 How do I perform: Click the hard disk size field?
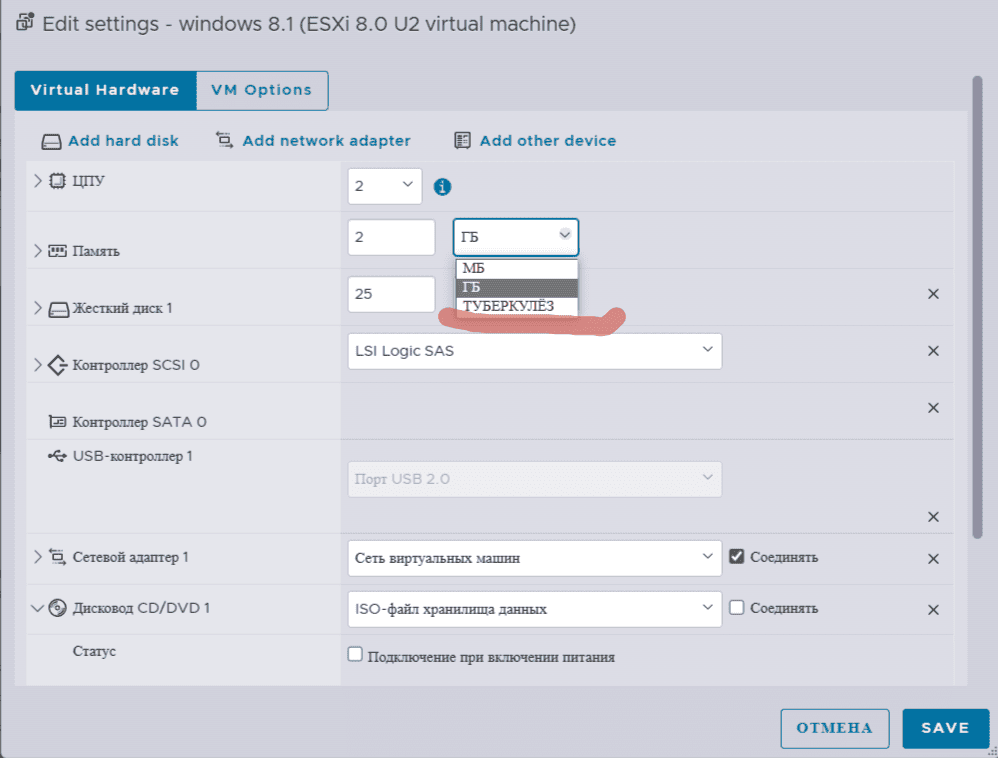click(x=391, y=295)
